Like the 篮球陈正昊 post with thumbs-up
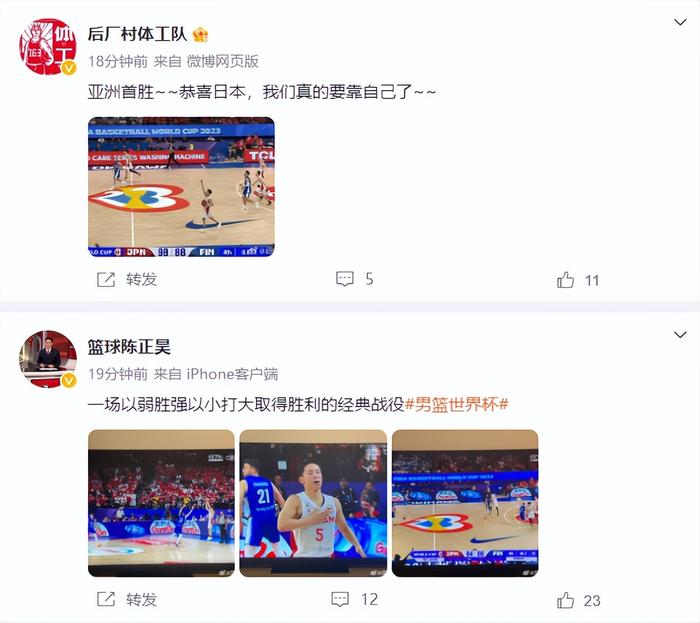 click(565, 600)
